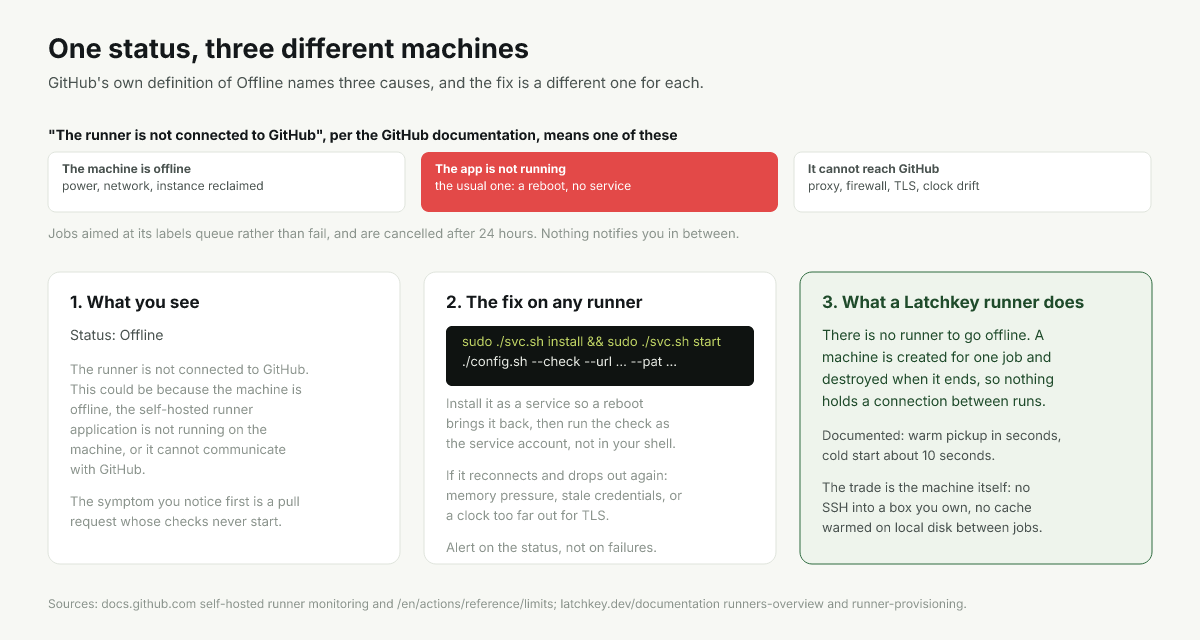Click "Documented: warm pickup in seconds" paragraph
The width and height of the screenshot is (1200, 640).
pos(941,446)
